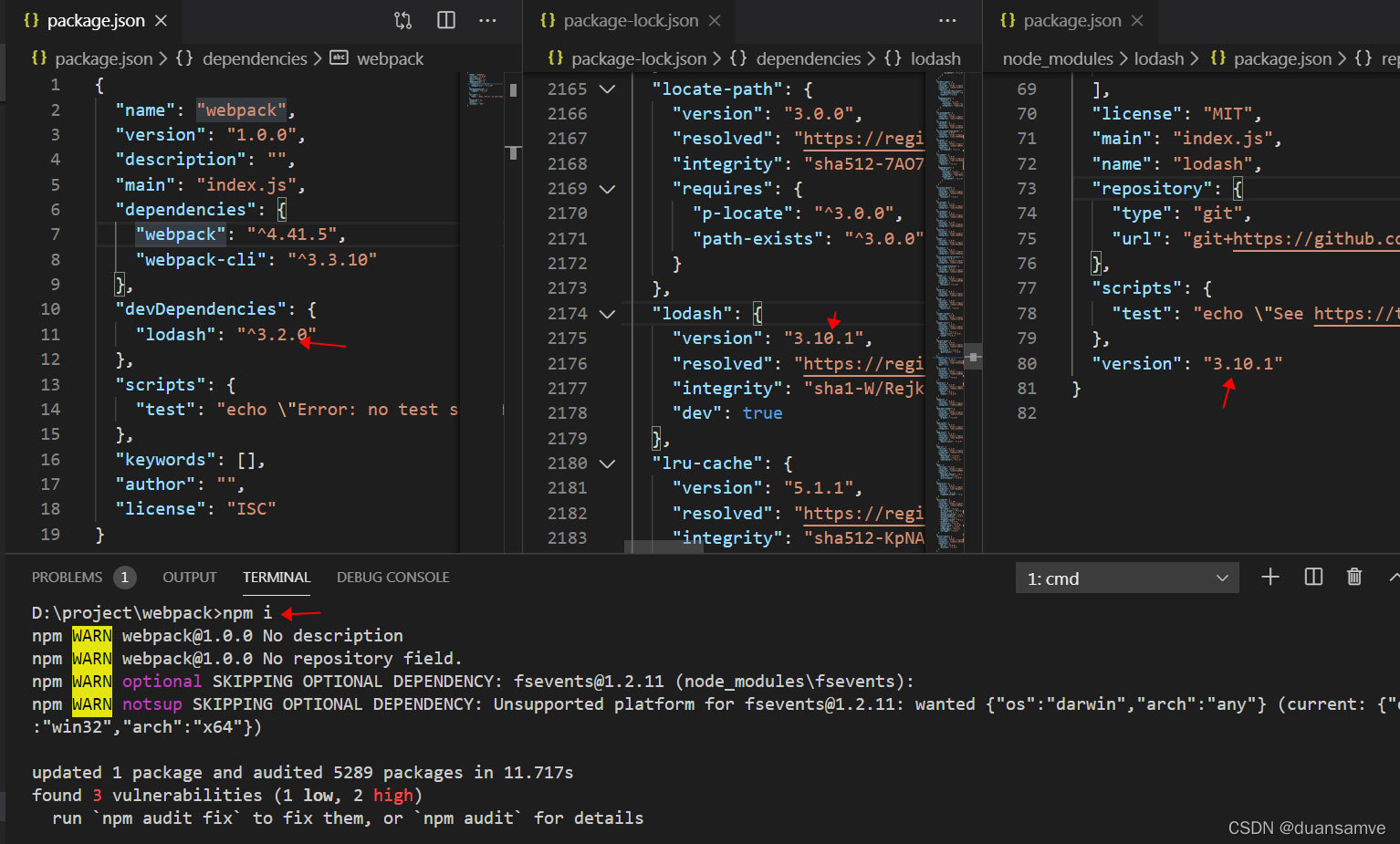Click the "dev": true line
Image resolution: width=1400 pixels, height=844 pixels.
727,413
